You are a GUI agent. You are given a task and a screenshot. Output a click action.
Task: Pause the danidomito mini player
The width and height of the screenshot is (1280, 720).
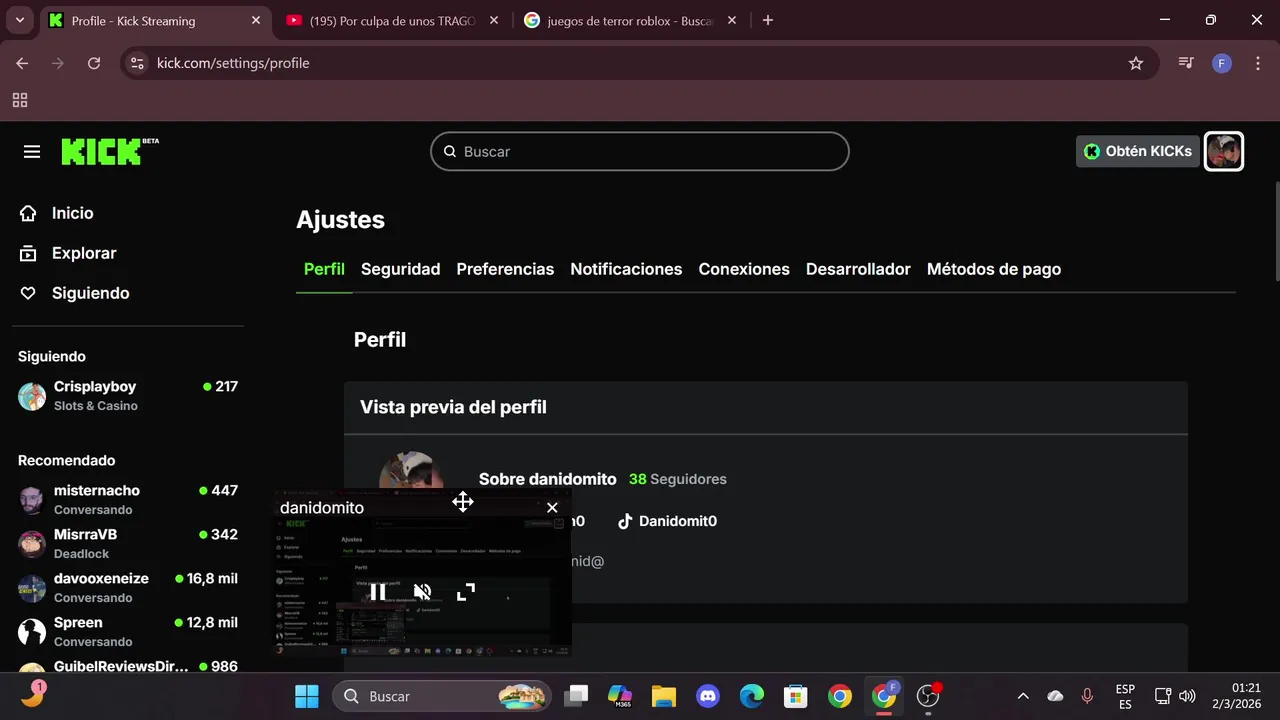pos(378,592)
